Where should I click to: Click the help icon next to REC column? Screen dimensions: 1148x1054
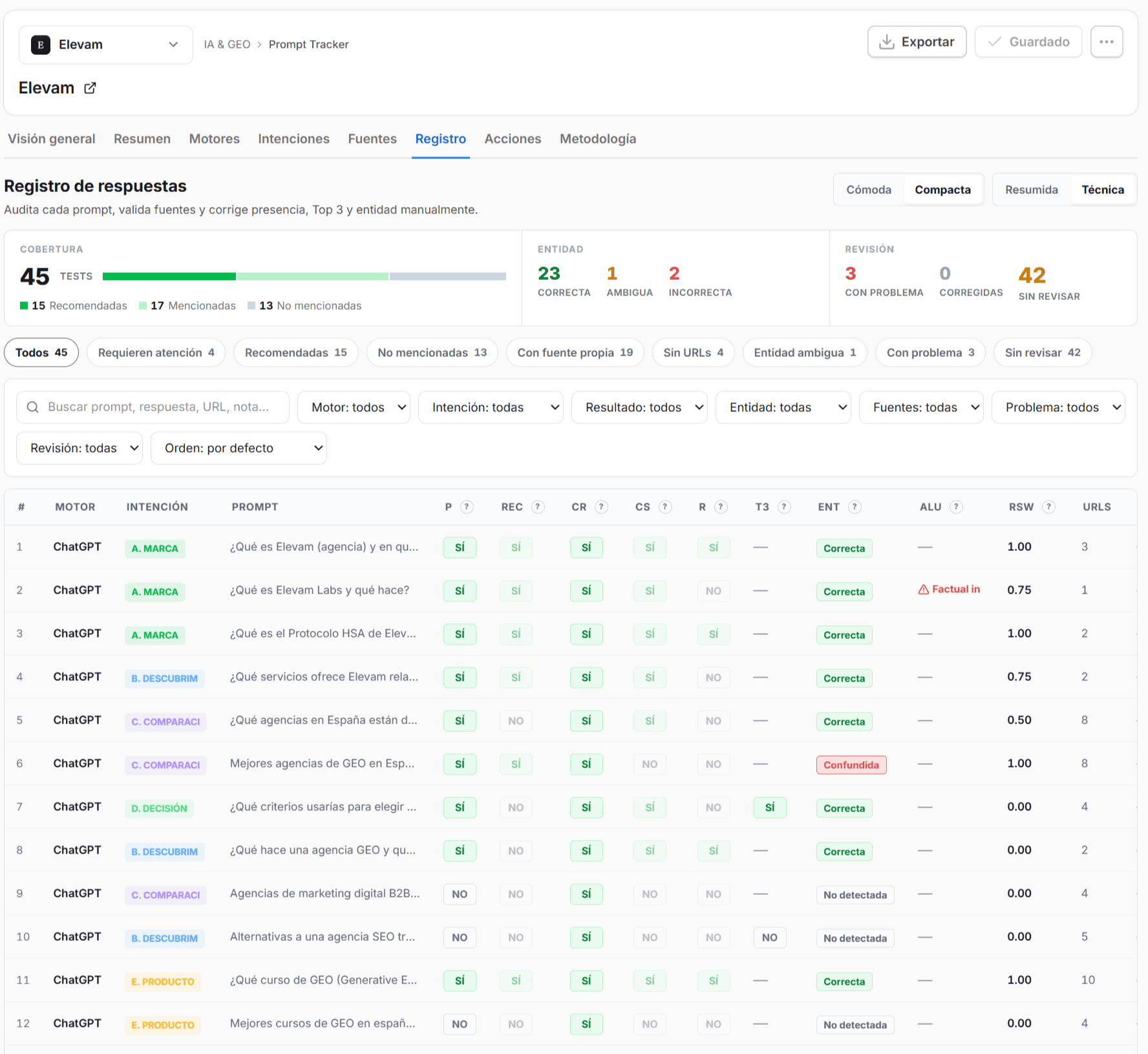tap(538, 507)
